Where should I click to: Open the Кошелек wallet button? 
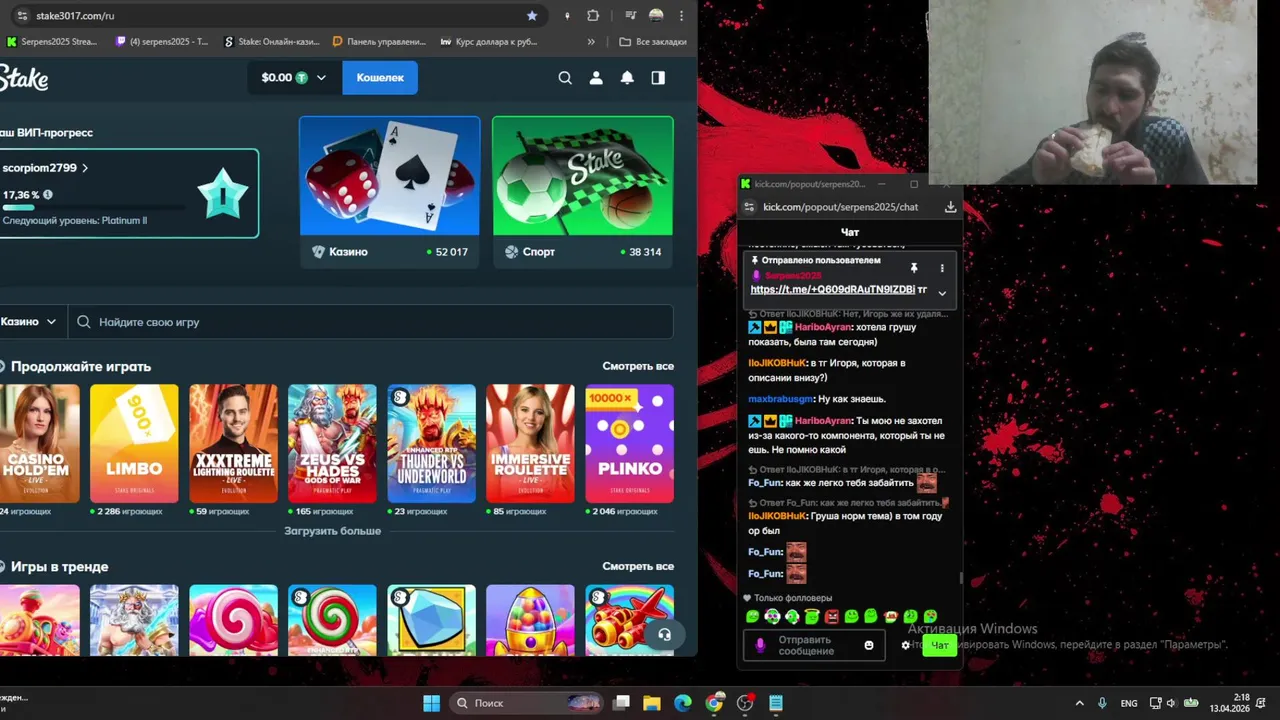pos(380,78)
